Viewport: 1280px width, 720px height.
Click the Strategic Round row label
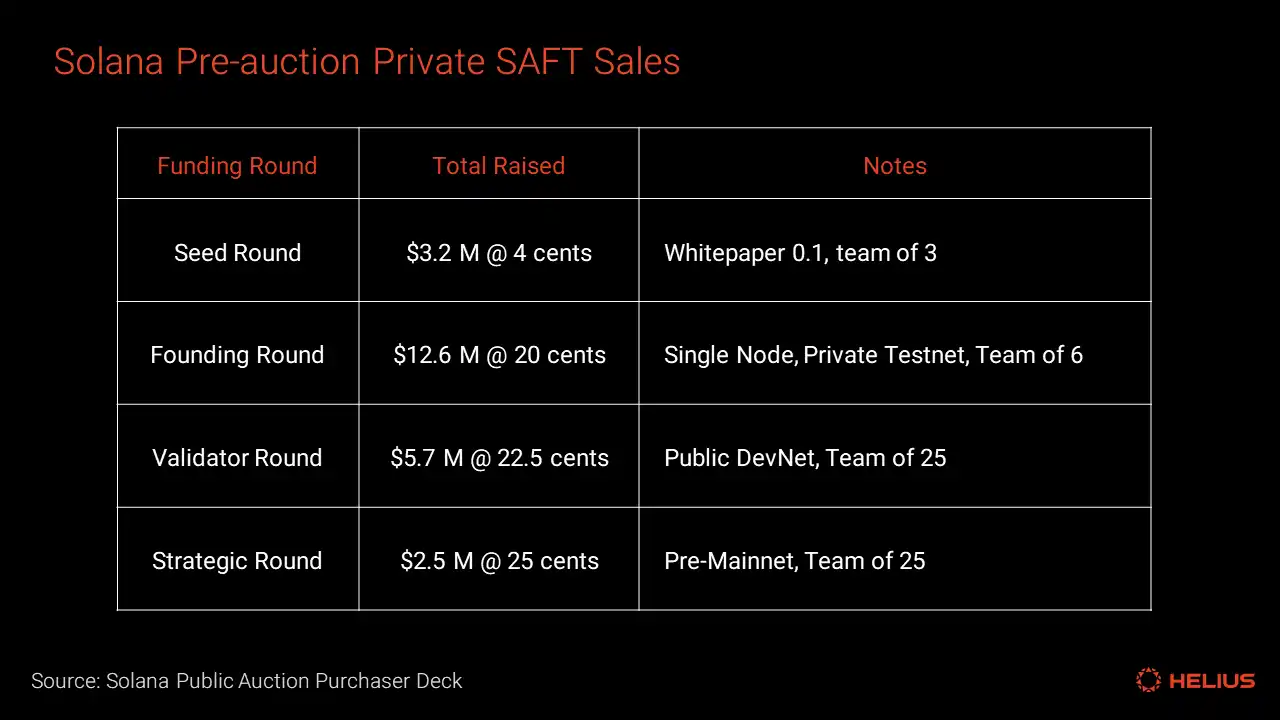(237, 561)
